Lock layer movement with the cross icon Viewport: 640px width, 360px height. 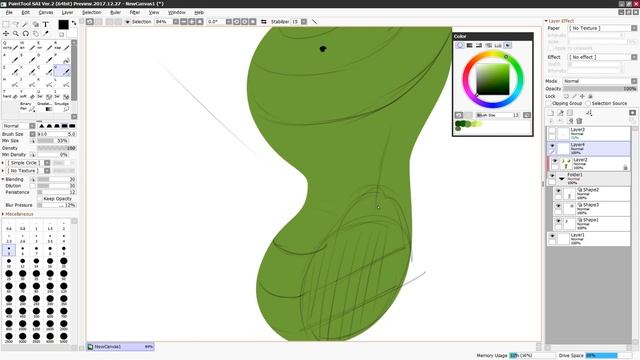pyautogui.click(x=582, y=96)
